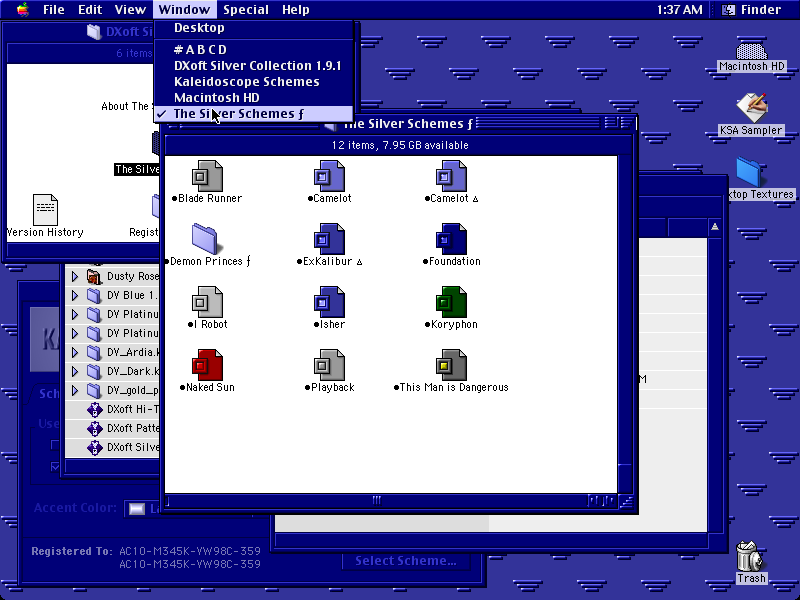
Task: Select the Isher scheme icon
Action: pos(329,302)
